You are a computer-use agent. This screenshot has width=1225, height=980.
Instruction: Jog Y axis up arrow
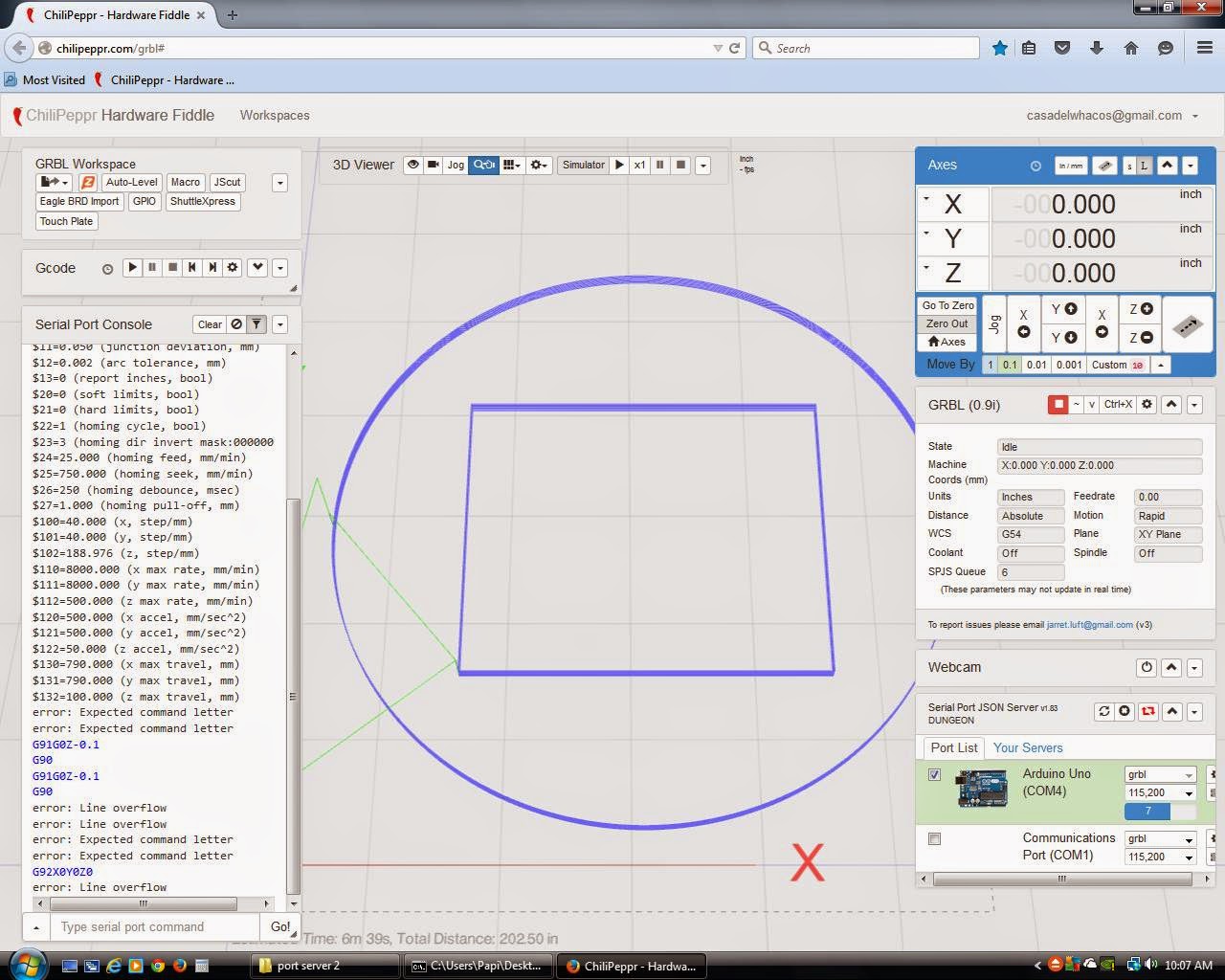(1063, 309)
